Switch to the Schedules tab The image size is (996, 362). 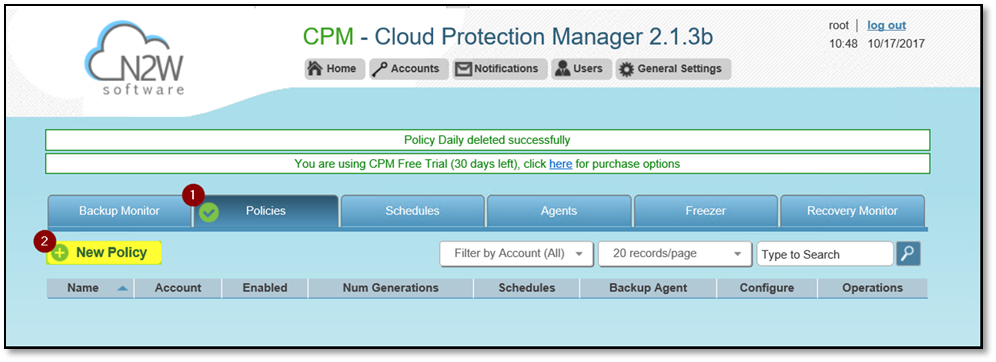(x=412, y=211)
